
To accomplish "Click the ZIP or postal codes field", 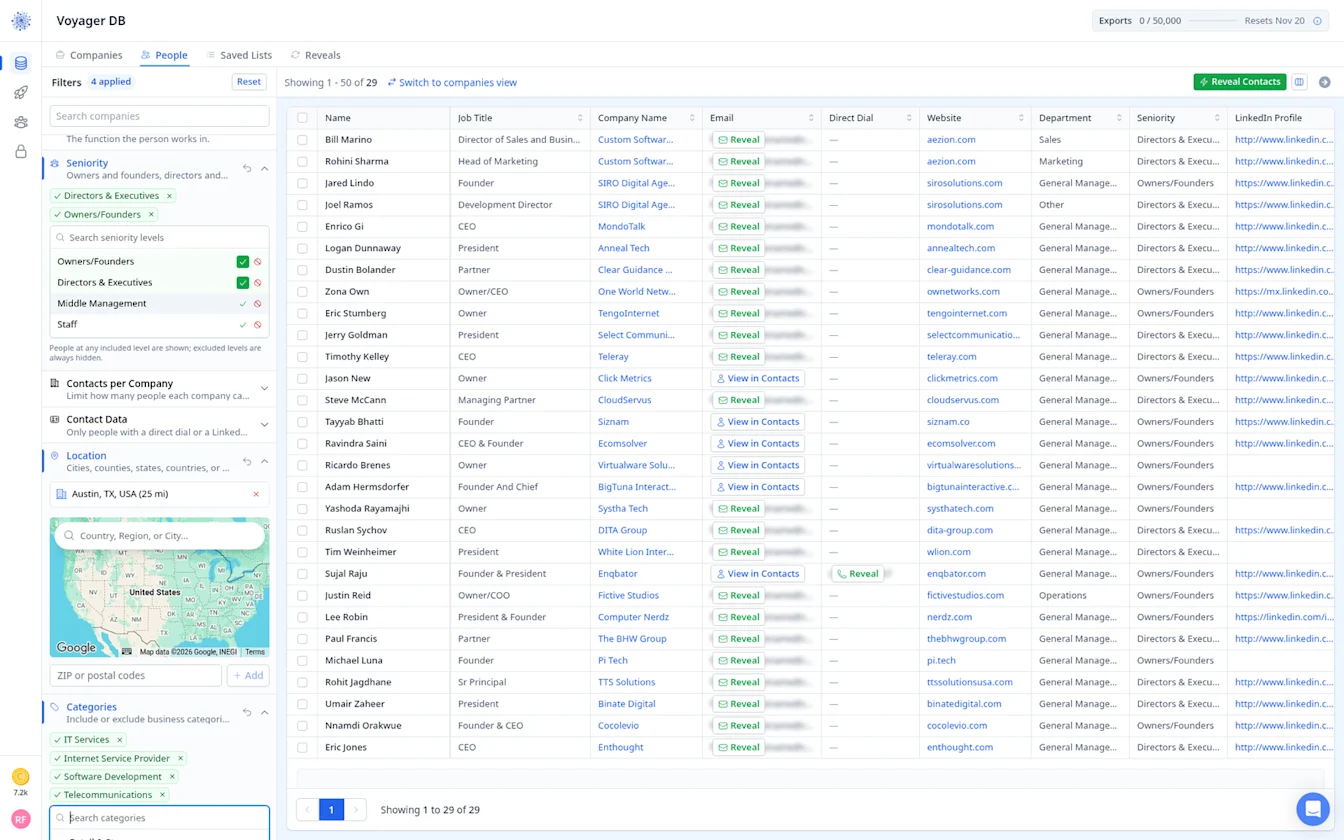I will coord(136,676).
